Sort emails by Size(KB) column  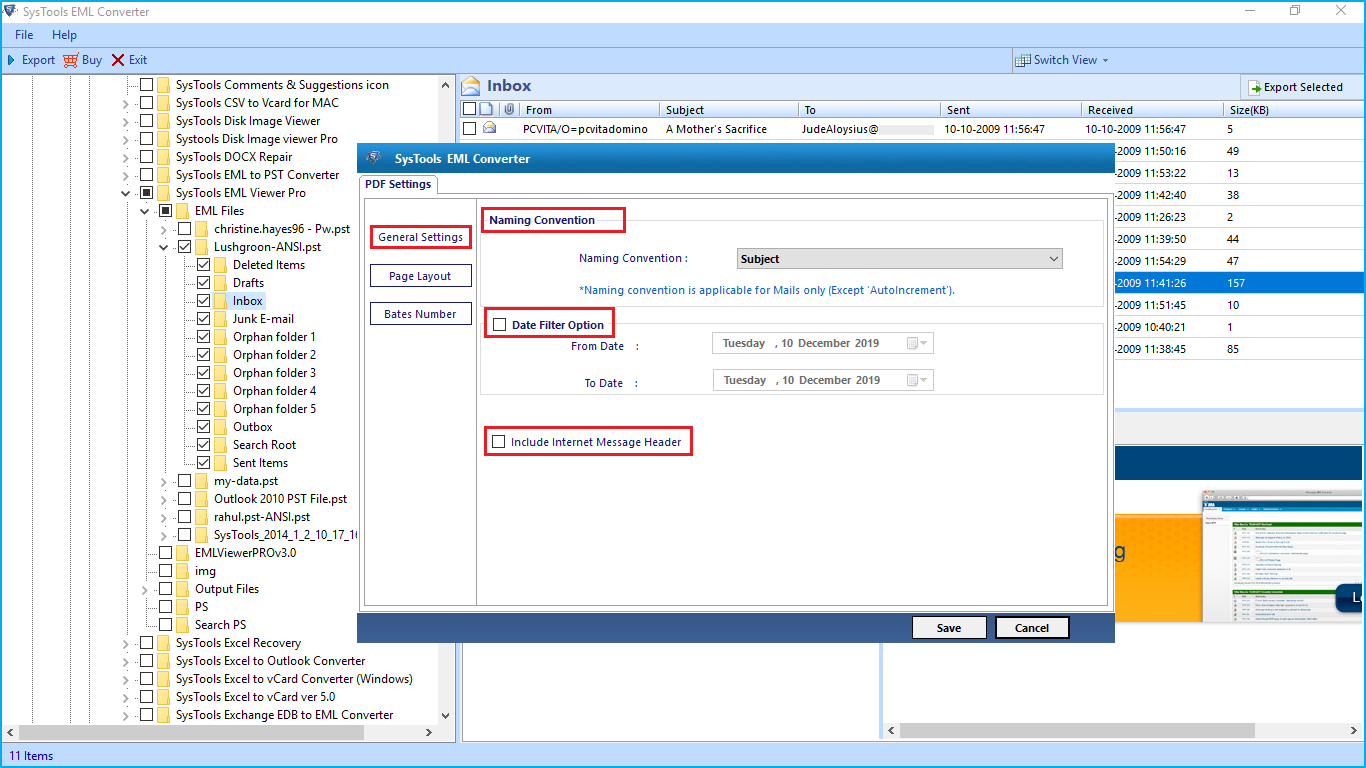1292,110
